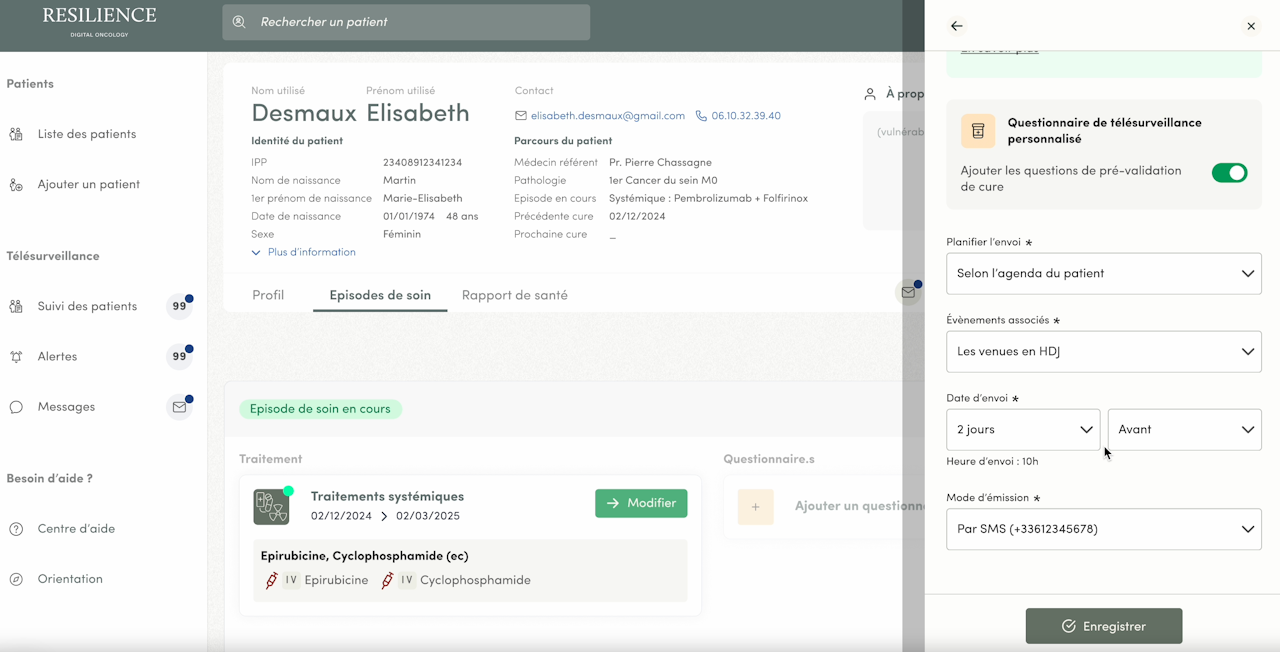
Task: Click the back arrow in the side panel
Action: click(x=957, y=26)
